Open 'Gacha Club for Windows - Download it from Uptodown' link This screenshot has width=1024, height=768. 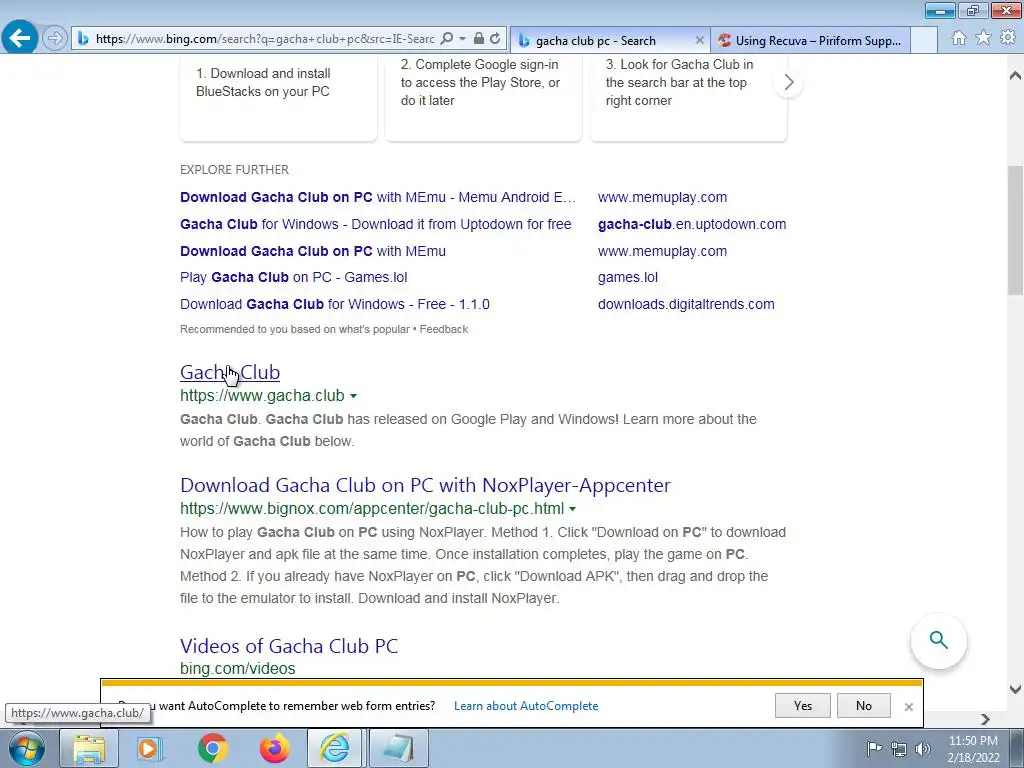pos(376,224)
